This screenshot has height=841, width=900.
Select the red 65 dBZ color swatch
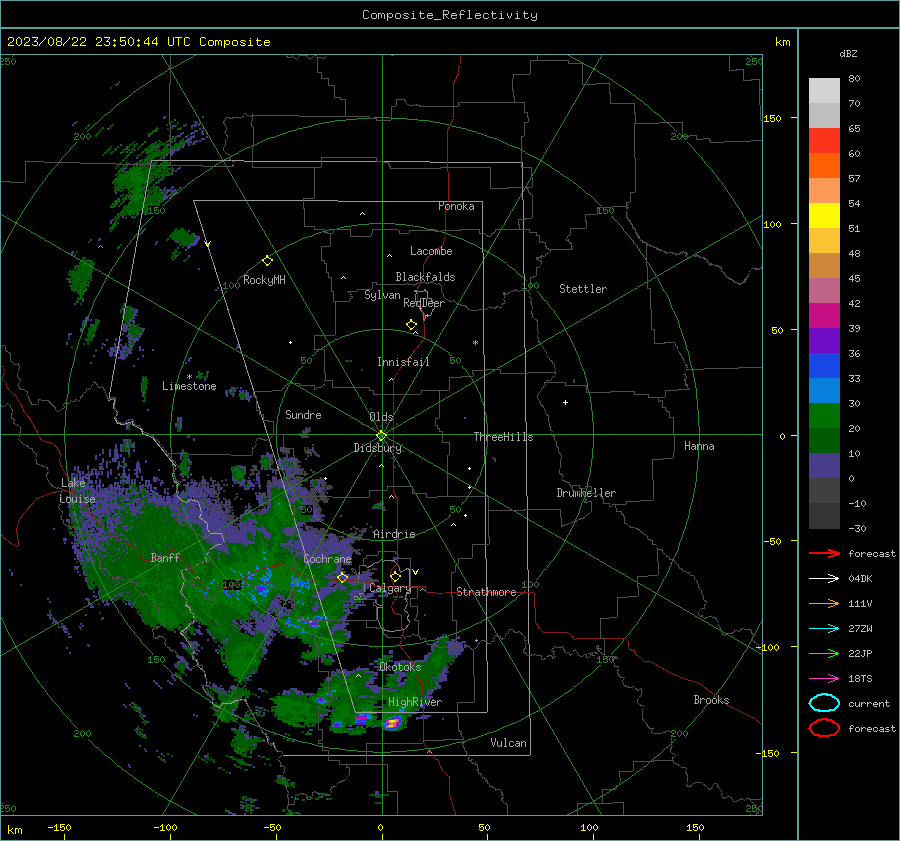(824, 140)
